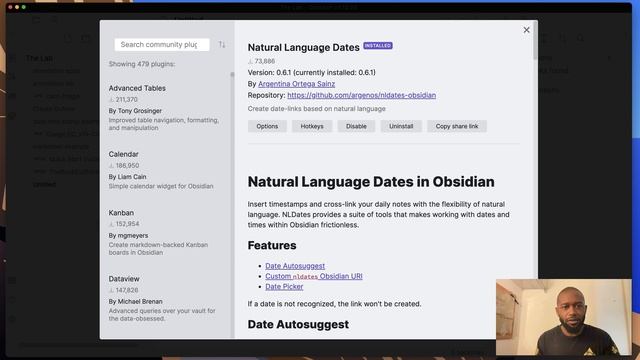Viewport: 640px width, 360px height.
Task: Uninstall the Natural Language Dates plugin
Action: pos(401,126)
